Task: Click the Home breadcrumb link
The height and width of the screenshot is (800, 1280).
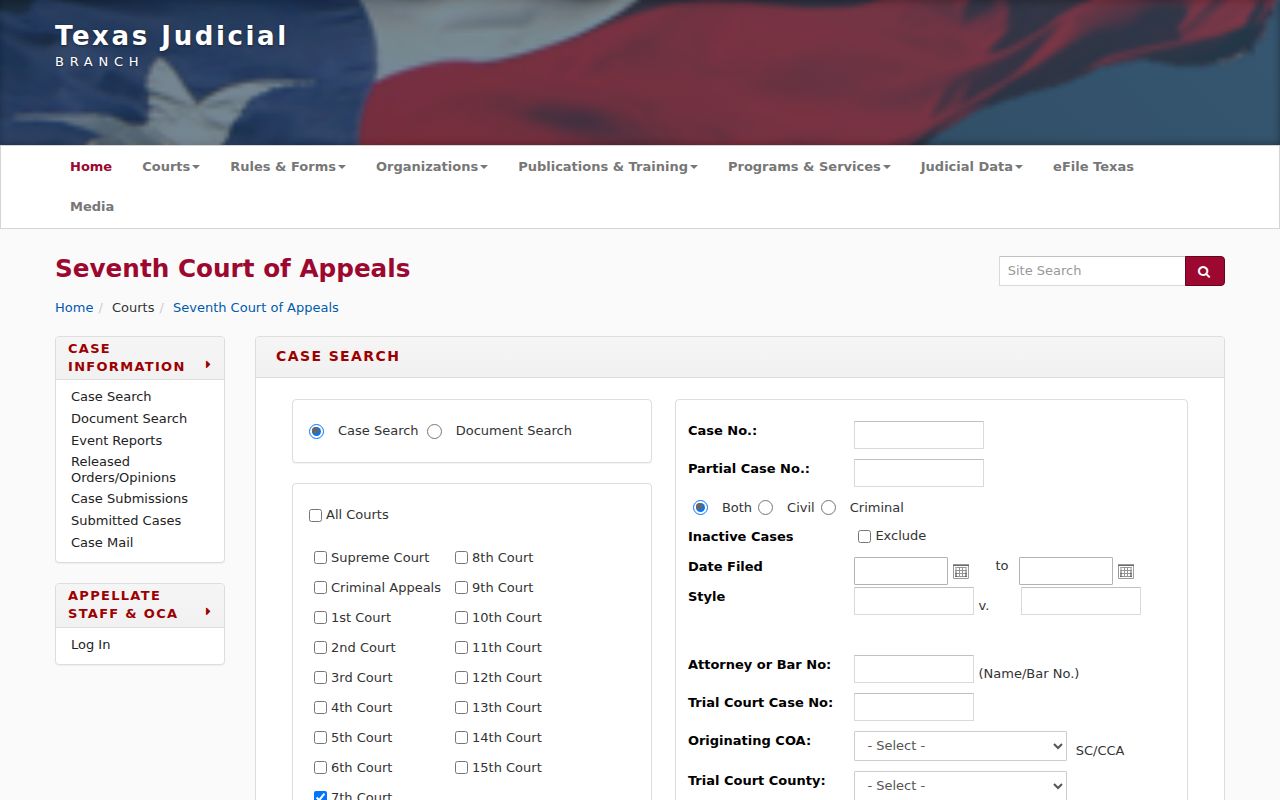Action: (x=74, y=308)
